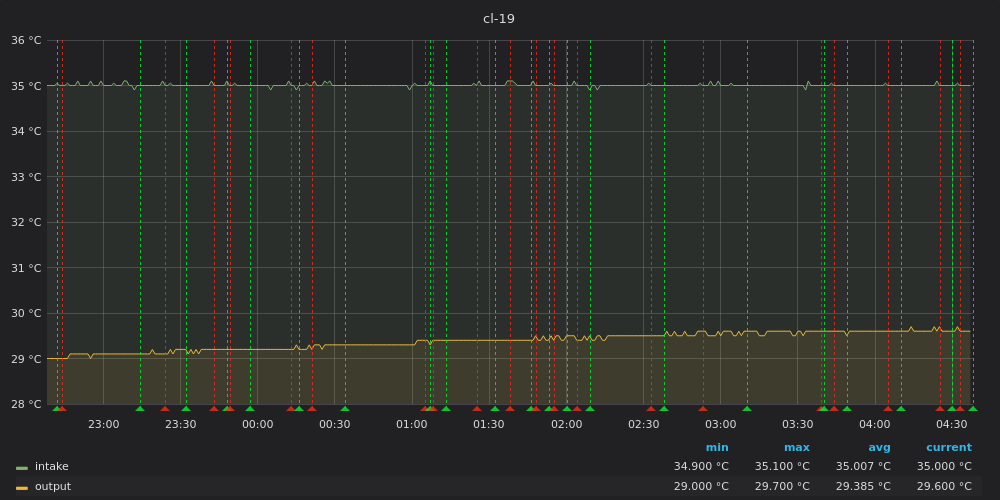The height and width of the screenshot is (500, 1000).
Task: Sort legend by avg column
Action: (x=878, y=448)
